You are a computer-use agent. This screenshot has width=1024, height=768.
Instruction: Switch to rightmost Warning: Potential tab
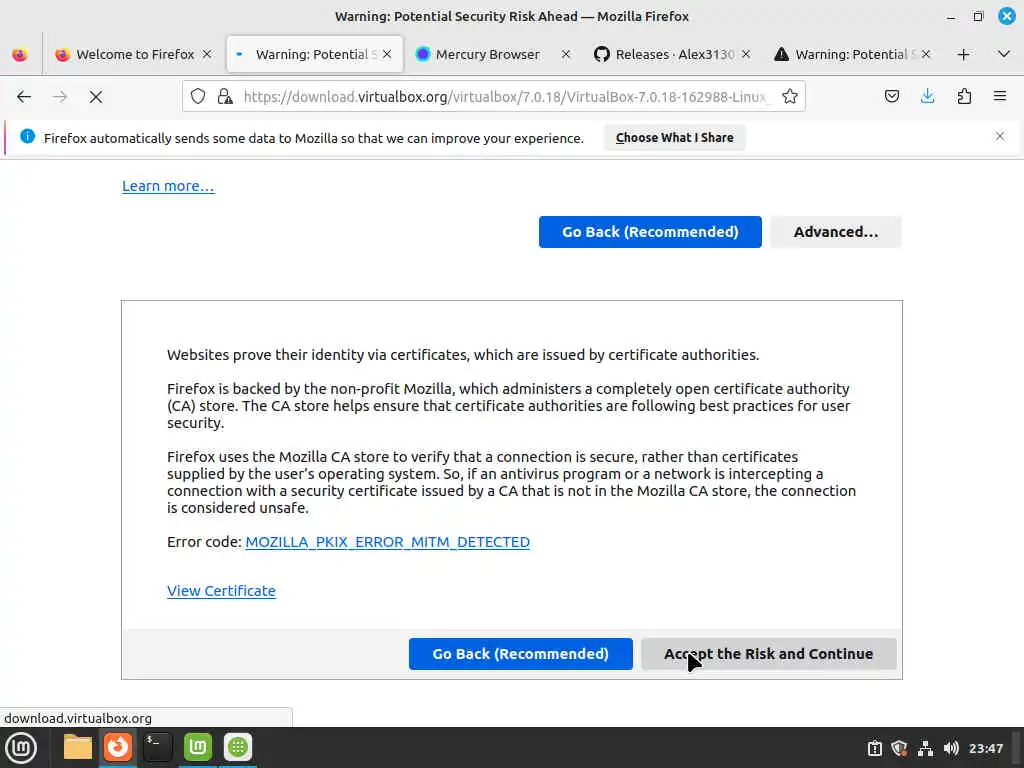[853, 54]
